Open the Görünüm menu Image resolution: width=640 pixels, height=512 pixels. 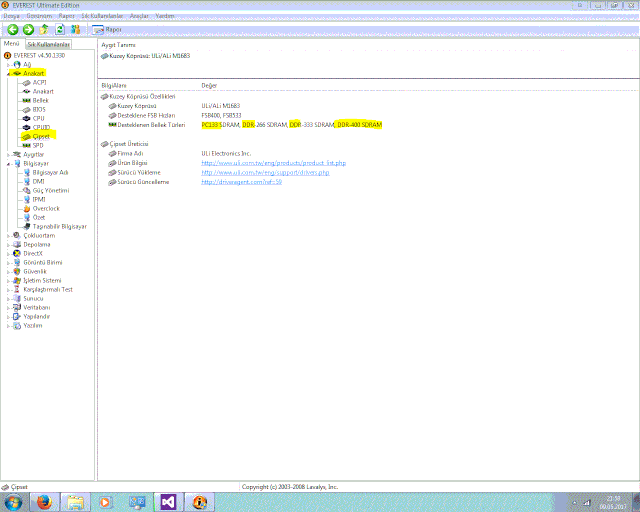pos(39,16)
